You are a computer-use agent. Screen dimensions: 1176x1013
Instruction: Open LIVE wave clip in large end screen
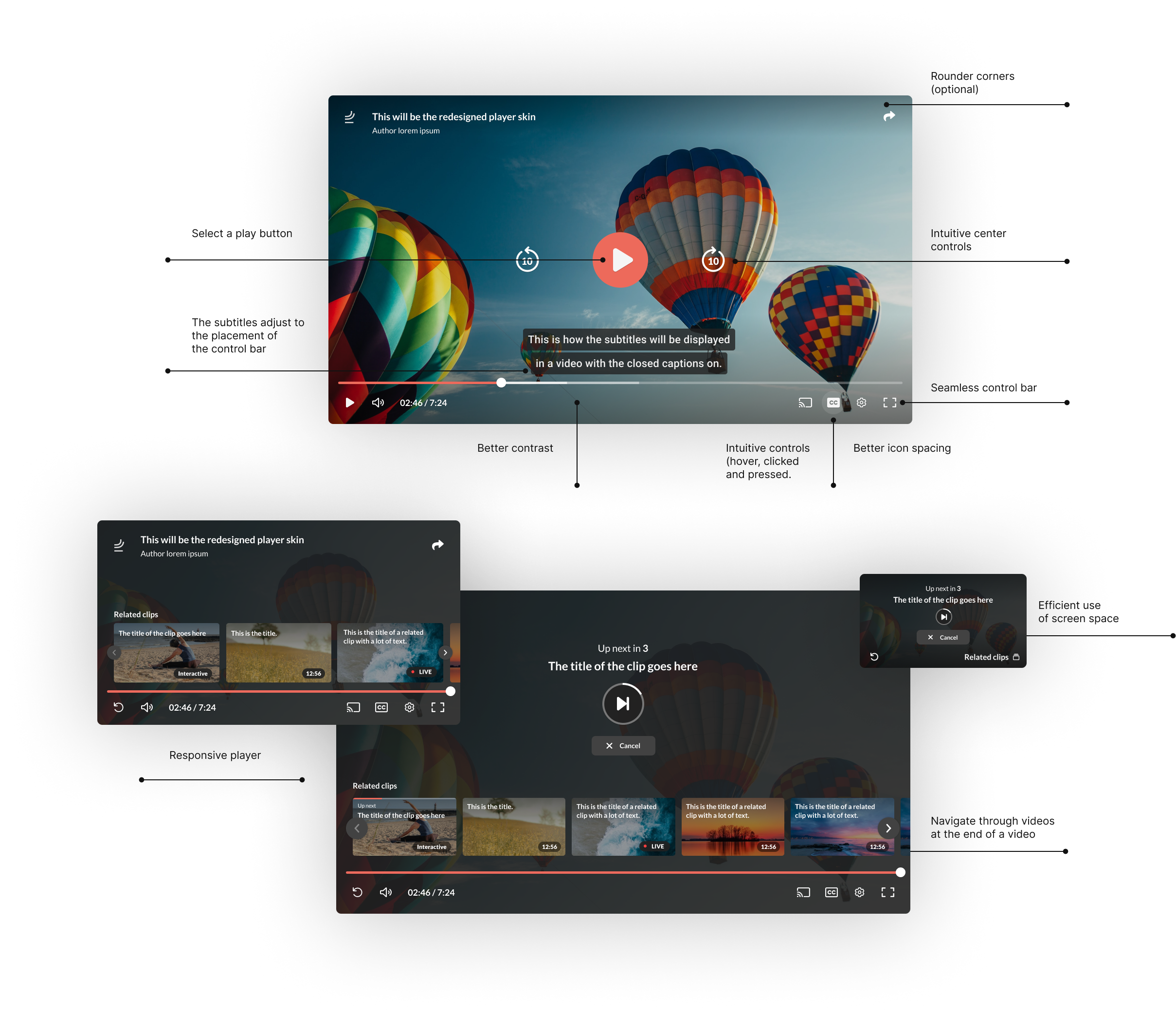[x=623, y=827]
